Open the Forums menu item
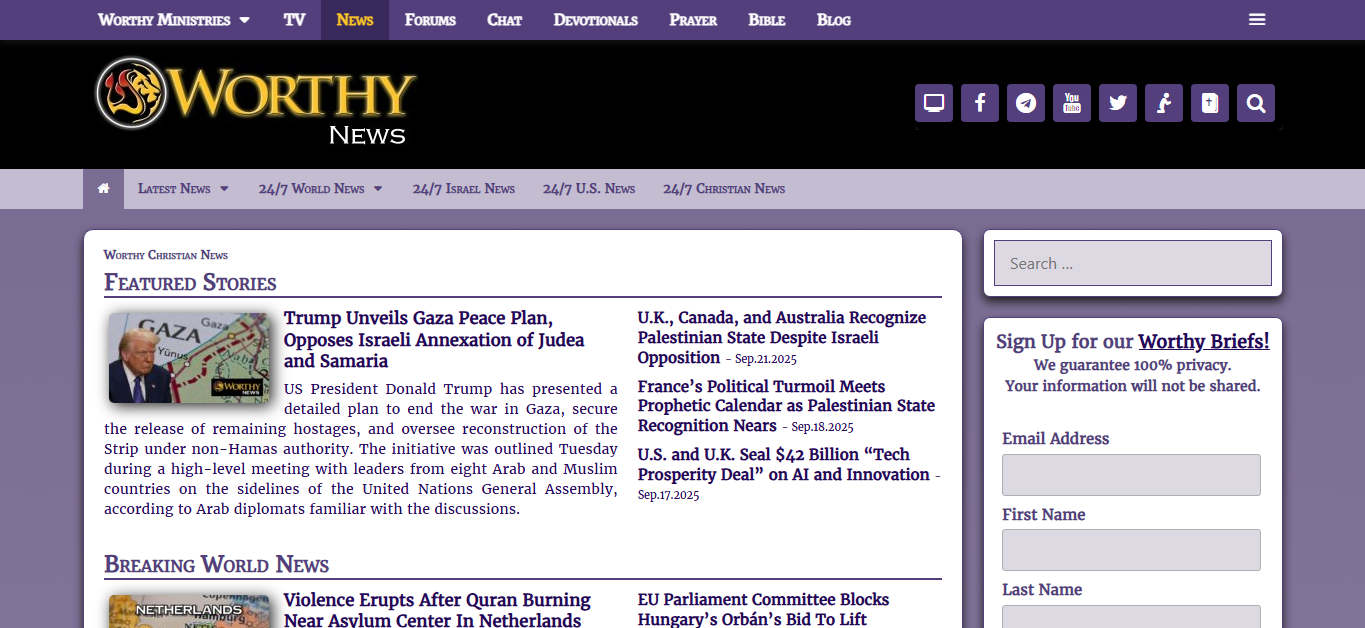This screenshot has height=628, width=1365. click(x=430, y=20)
